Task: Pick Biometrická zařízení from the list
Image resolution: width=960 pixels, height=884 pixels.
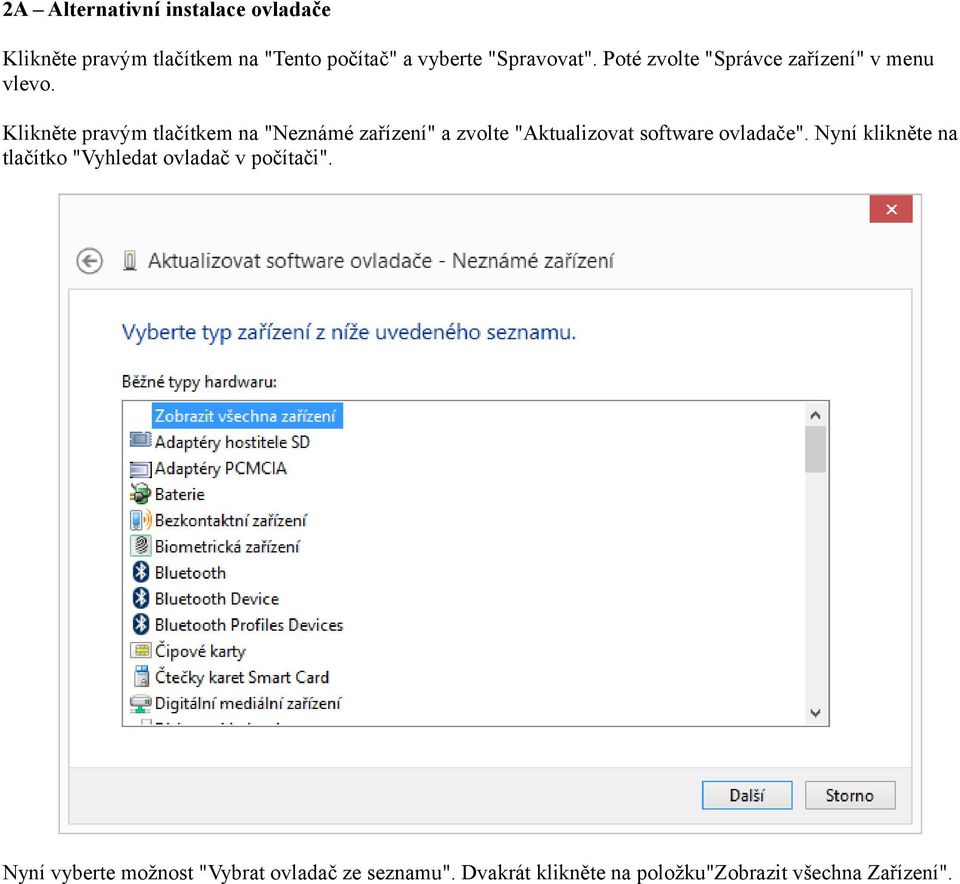Action: 227,547
